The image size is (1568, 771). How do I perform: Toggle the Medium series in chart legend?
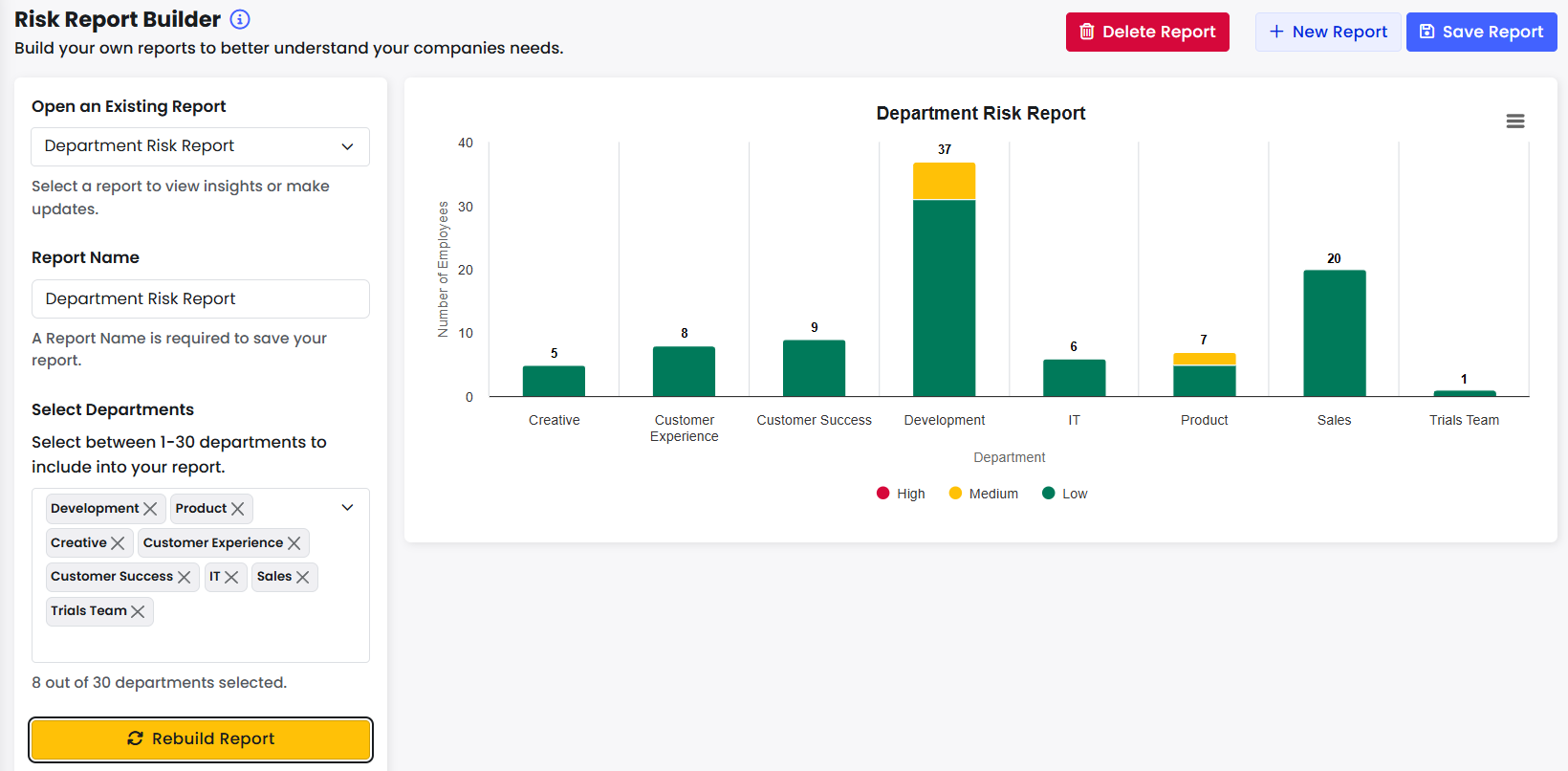[984, 494]
